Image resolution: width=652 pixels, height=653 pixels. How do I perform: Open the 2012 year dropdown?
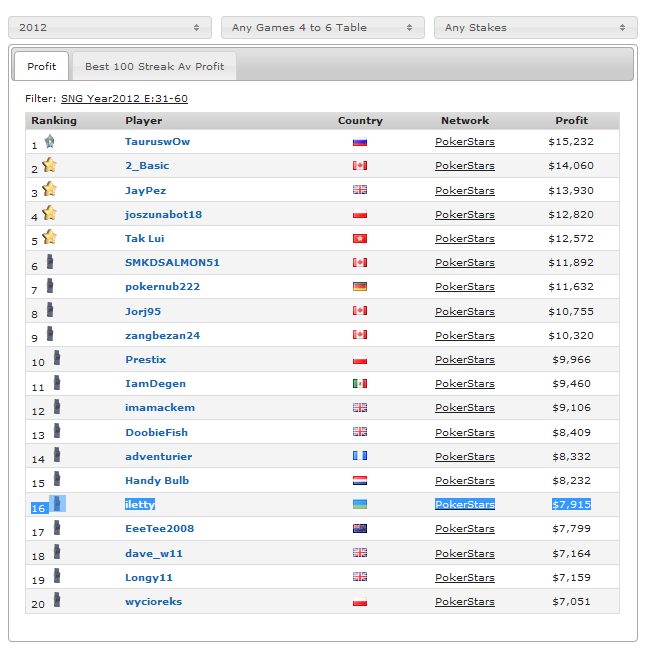pos(109,28)
